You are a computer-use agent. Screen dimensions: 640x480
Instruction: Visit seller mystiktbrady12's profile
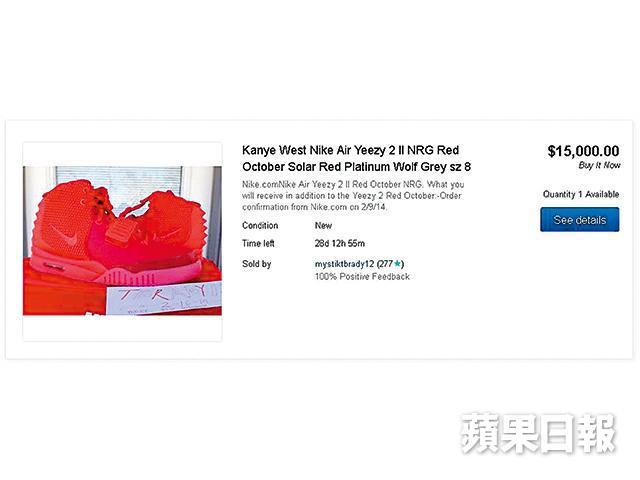344,264
